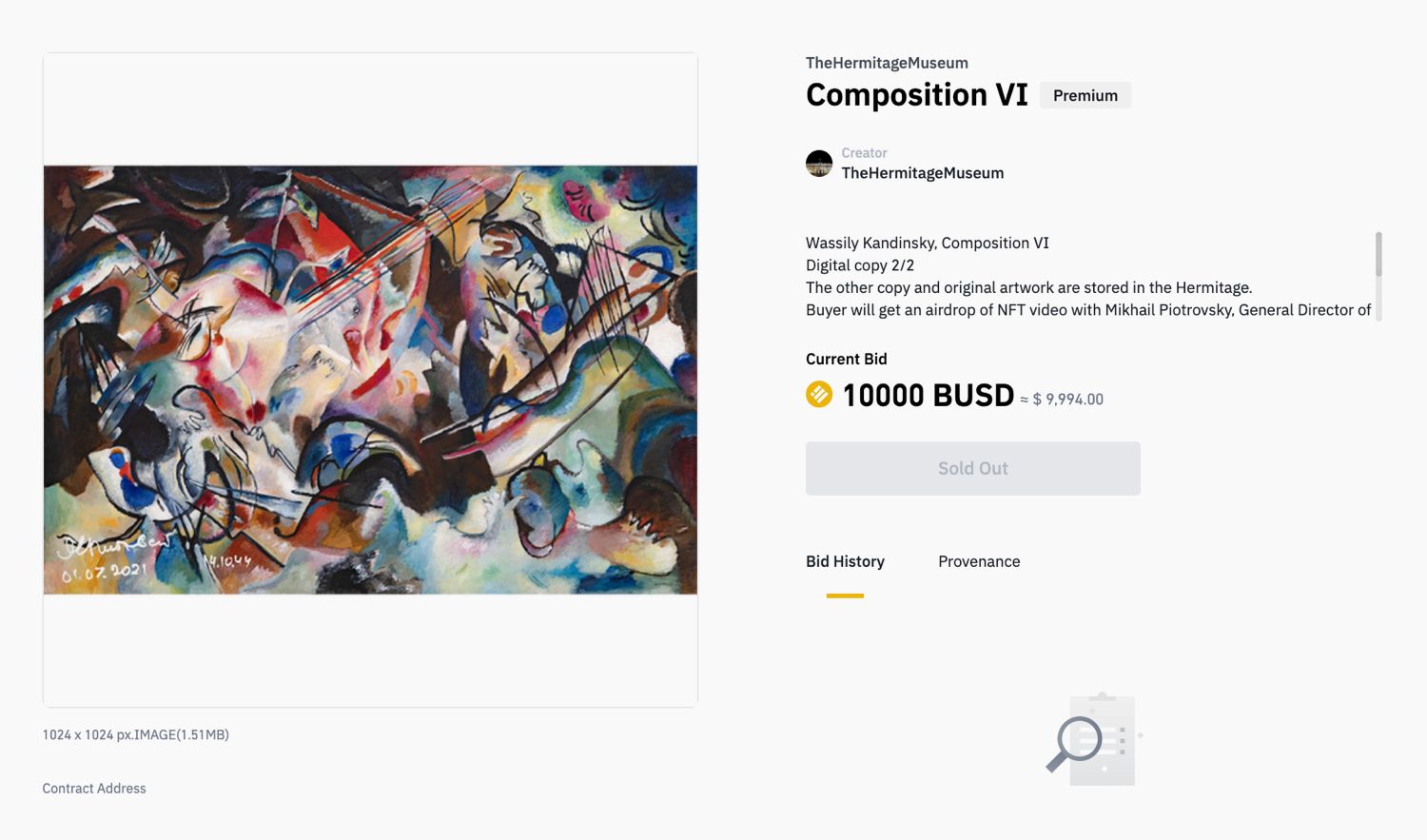Switch to the Provenance tab
The width and height of the screenshot is (1427, 840).
[x=979, y=561]
